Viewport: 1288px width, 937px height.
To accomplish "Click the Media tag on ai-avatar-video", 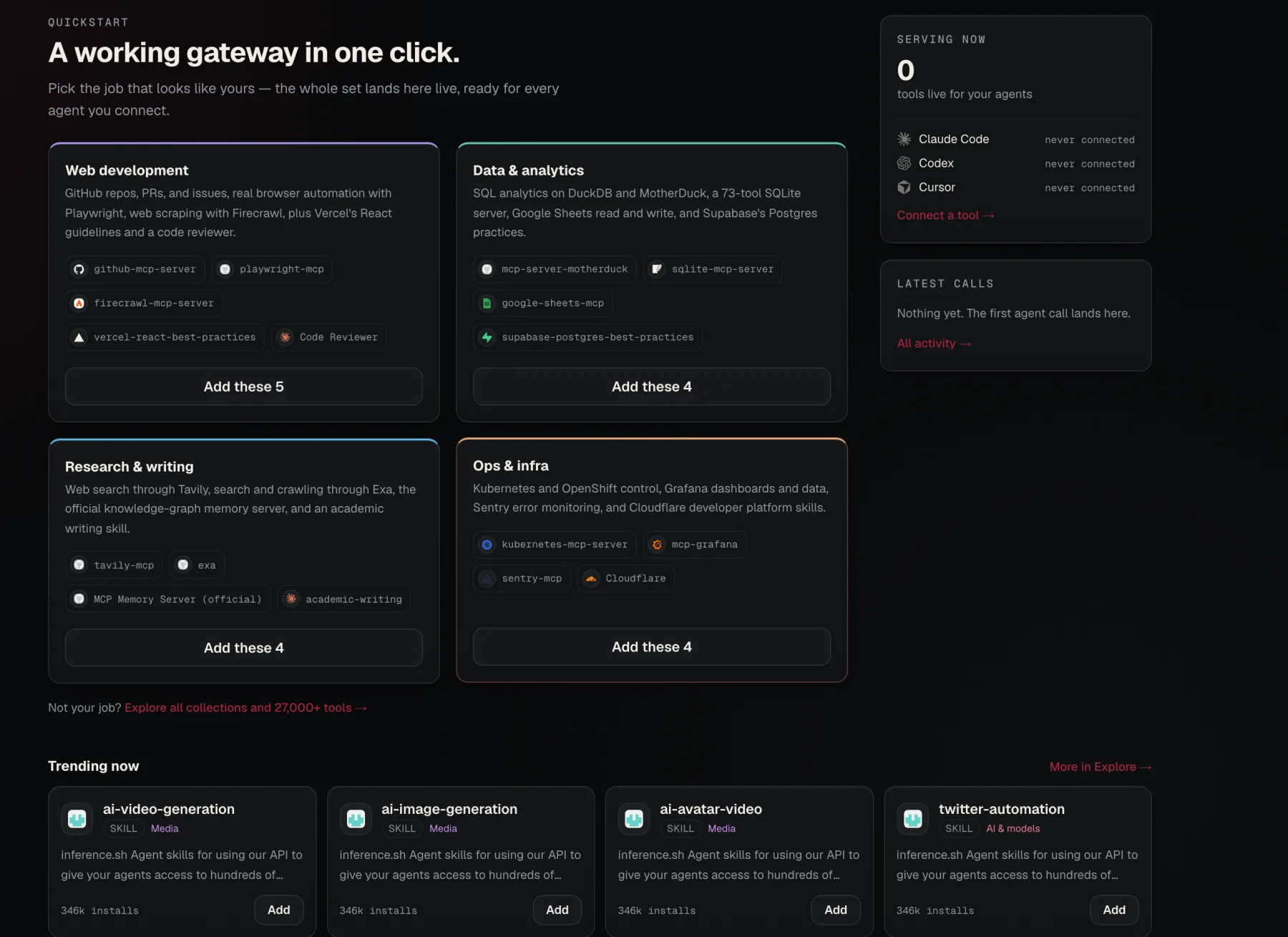I will (x=721, y=828).
